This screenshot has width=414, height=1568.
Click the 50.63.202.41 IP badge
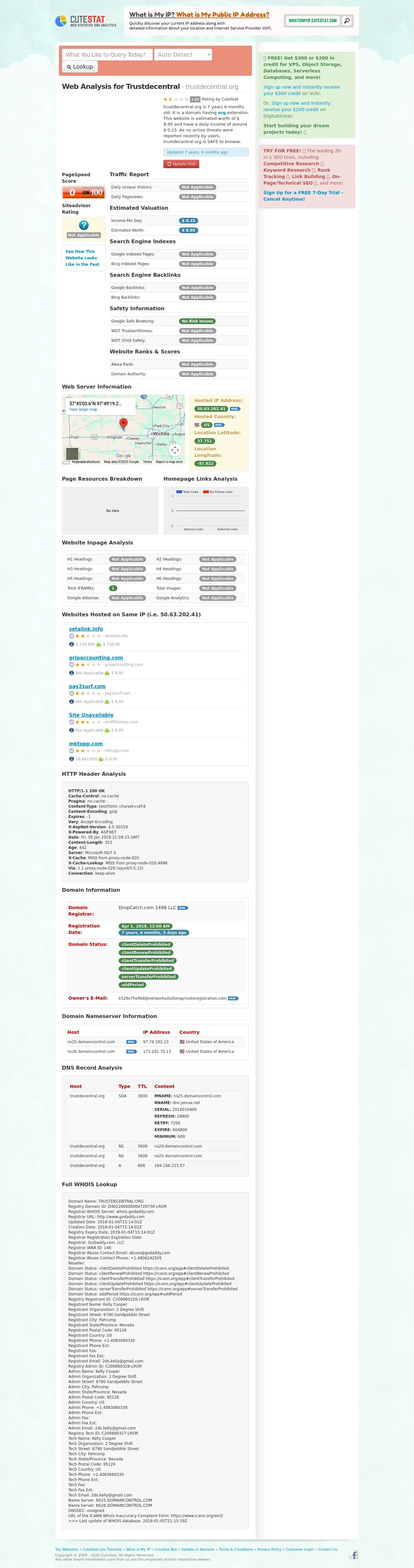click(211, 409)
